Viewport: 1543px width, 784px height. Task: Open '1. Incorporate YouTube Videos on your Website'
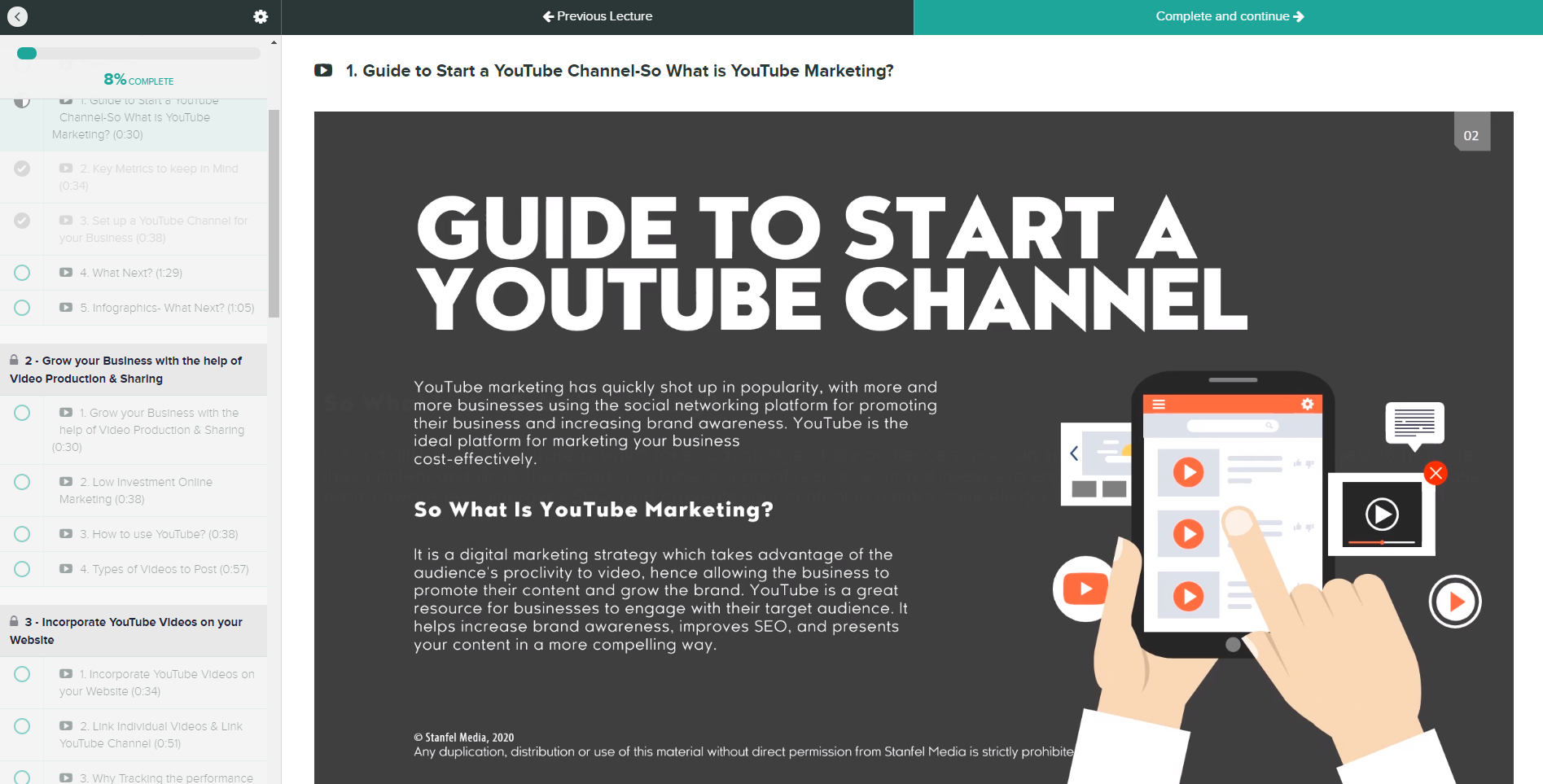click(156, 682)
